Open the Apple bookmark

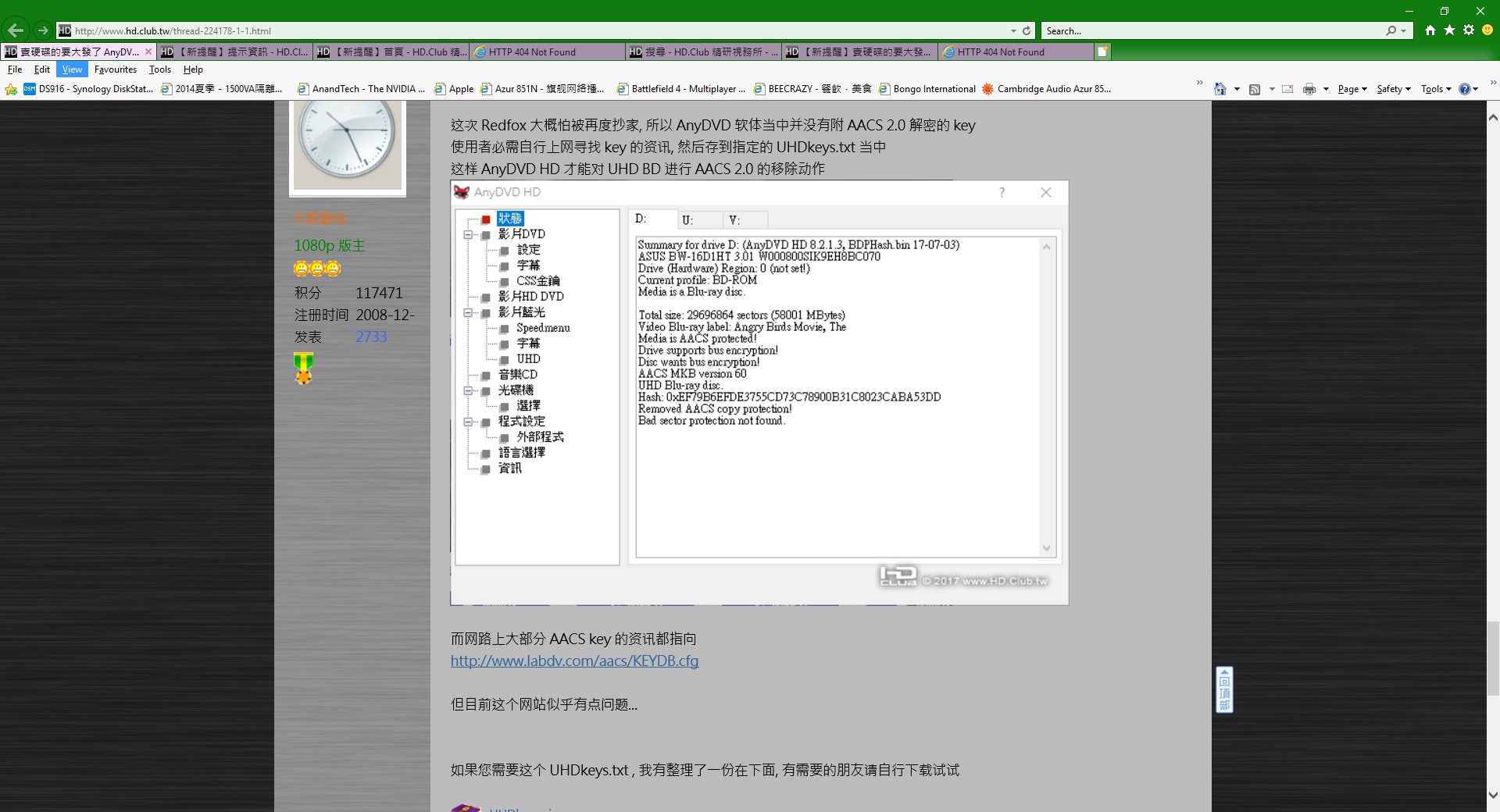click(454, 89)
